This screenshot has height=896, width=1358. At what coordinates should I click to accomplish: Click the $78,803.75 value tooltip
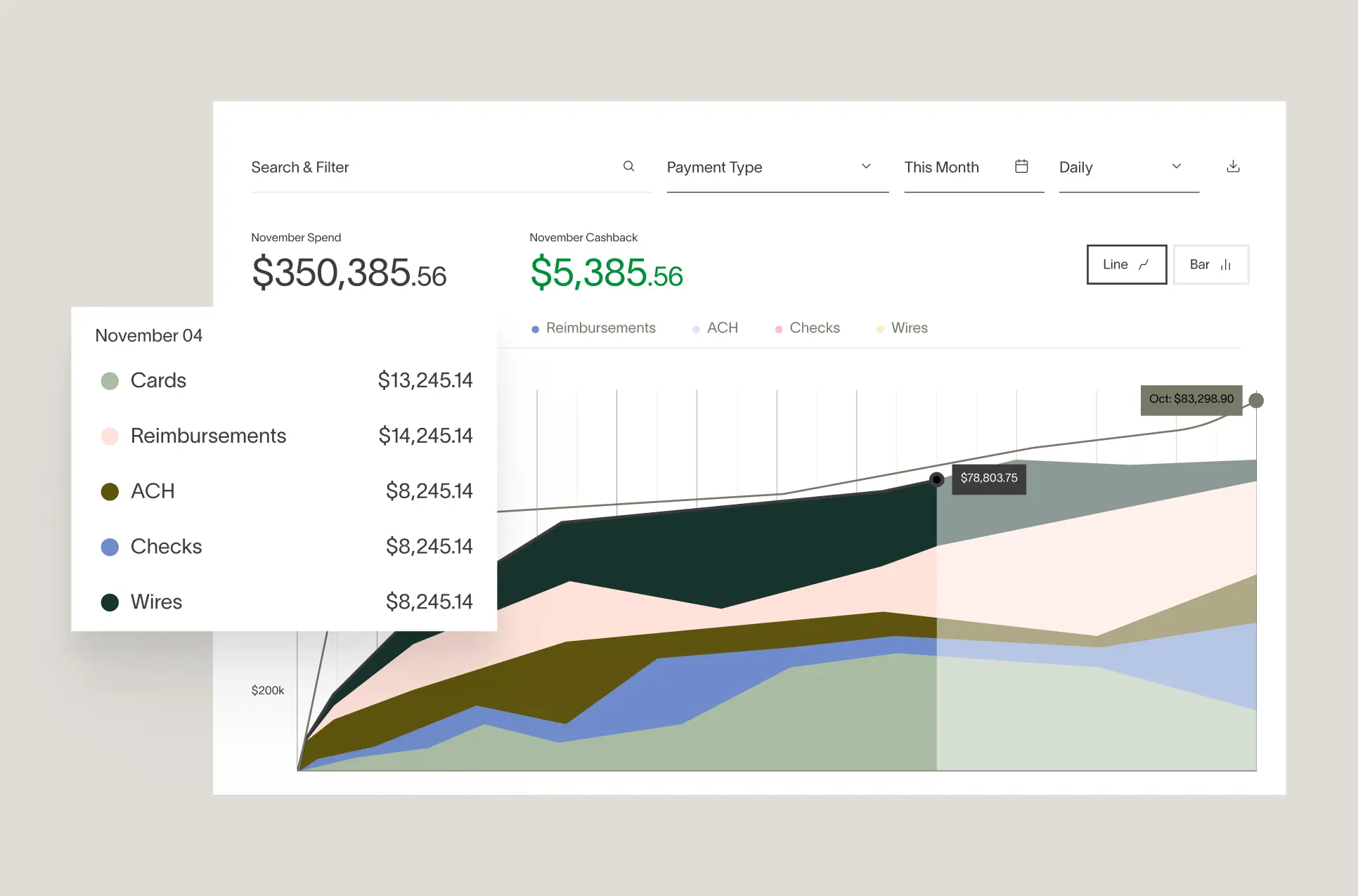988,479
